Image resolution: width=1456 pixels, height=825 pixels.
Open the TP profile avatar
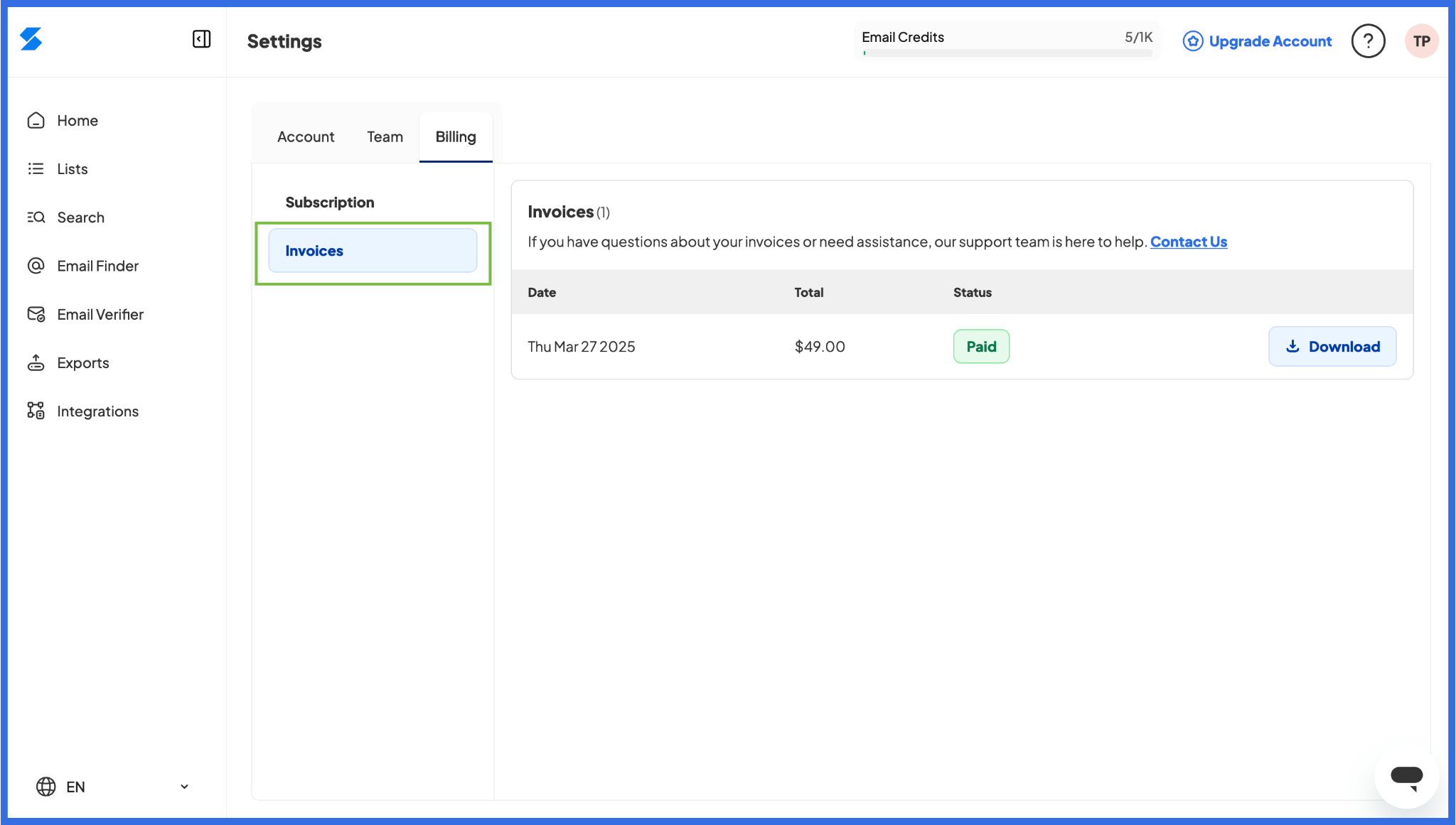point(1421,41)
